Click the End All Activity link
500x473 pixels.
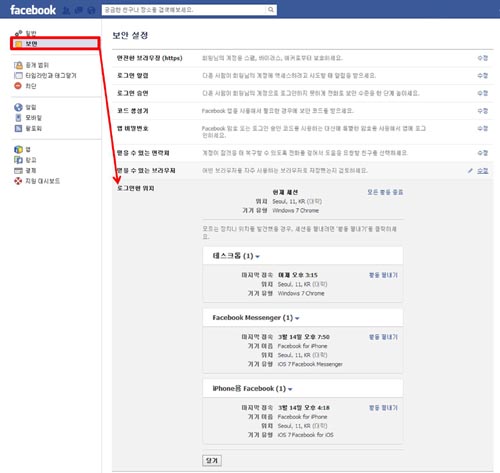click(x=385, y=192)
